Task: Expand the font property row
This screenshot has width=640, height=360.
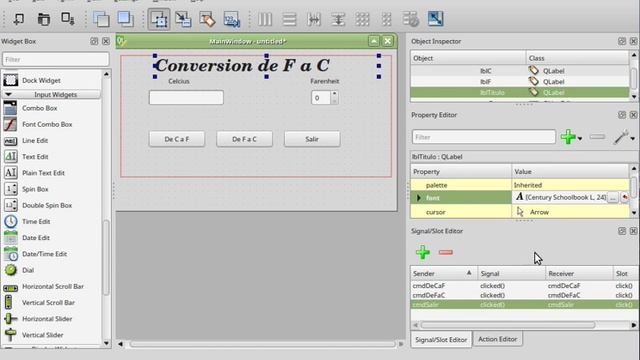Action: 418,198
